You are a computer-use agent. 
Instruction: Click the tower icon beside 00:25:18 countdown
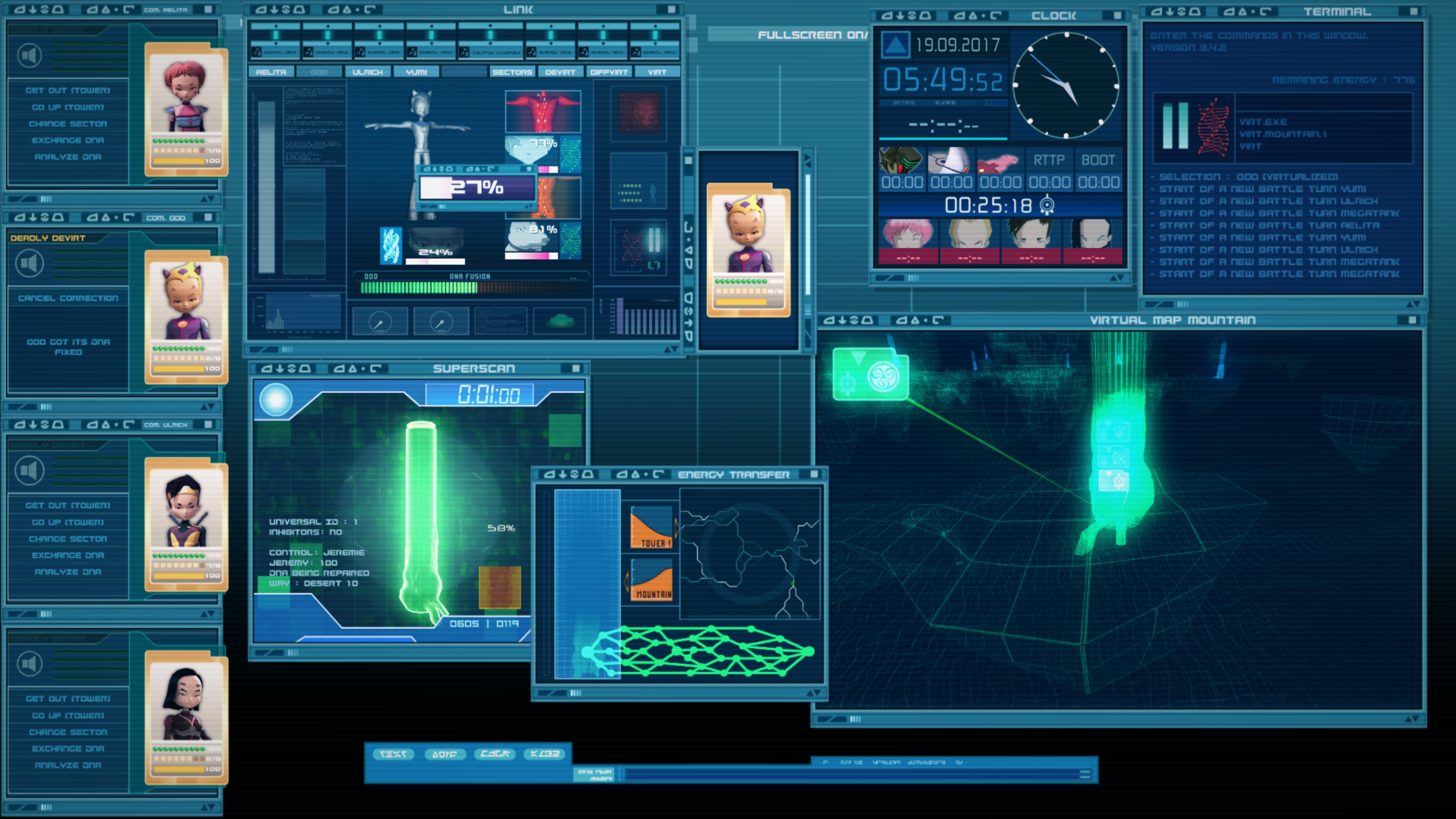1047,205
